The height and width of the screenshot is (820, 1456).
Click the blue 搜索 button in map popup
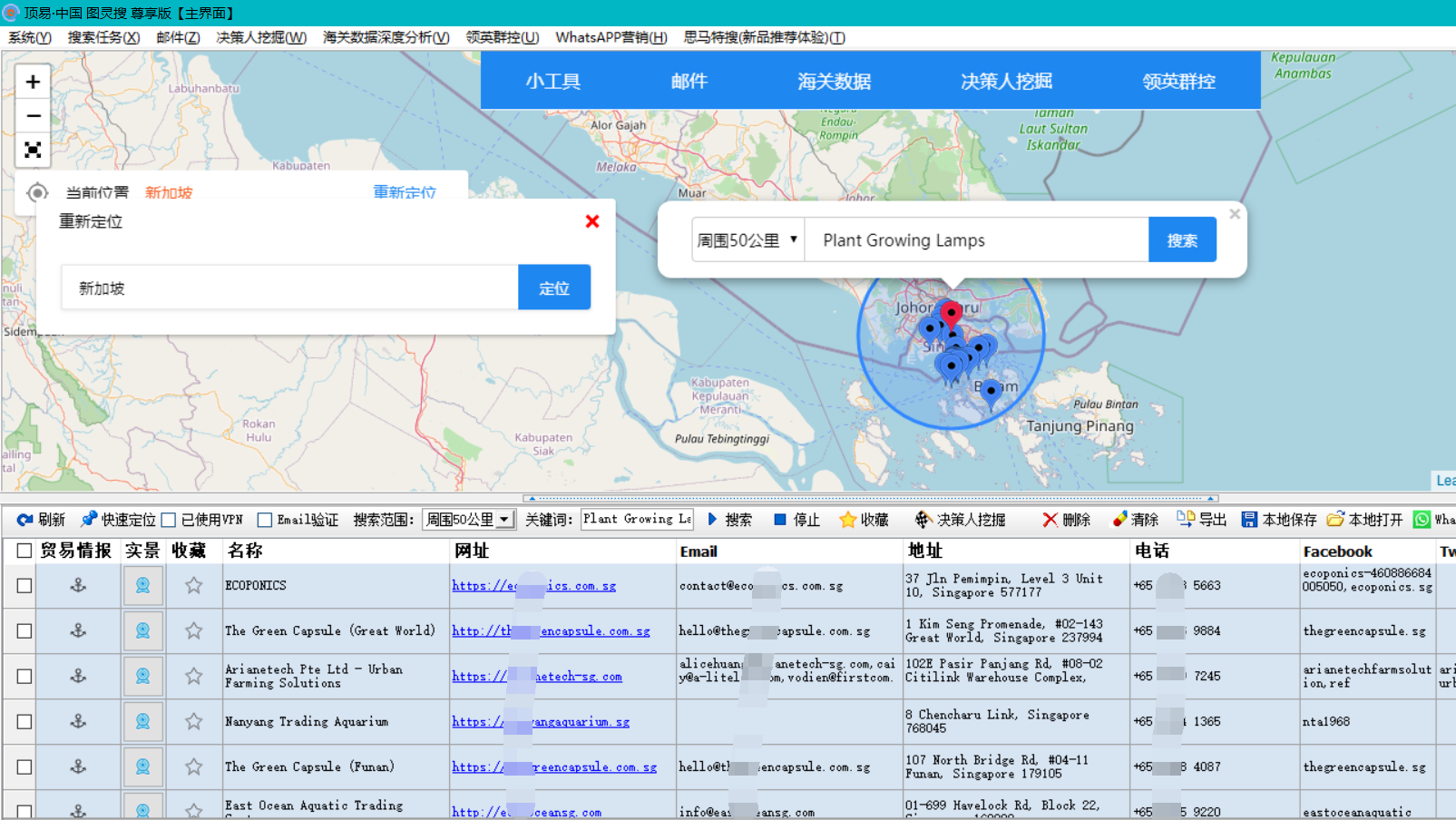tap(1182, 240)
